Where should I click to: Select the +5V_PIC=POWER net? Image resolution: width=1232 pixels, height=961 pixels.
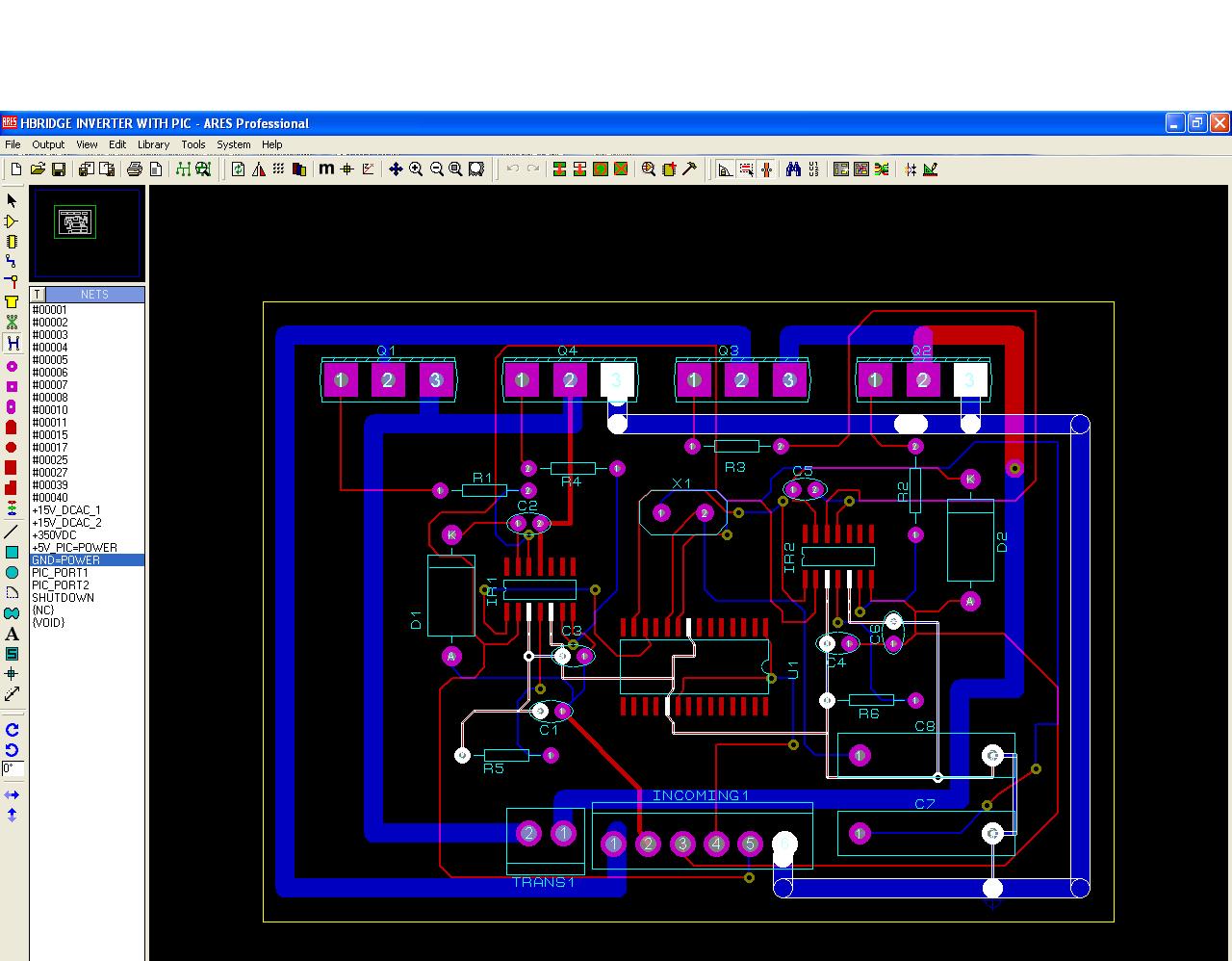point(88,548)
